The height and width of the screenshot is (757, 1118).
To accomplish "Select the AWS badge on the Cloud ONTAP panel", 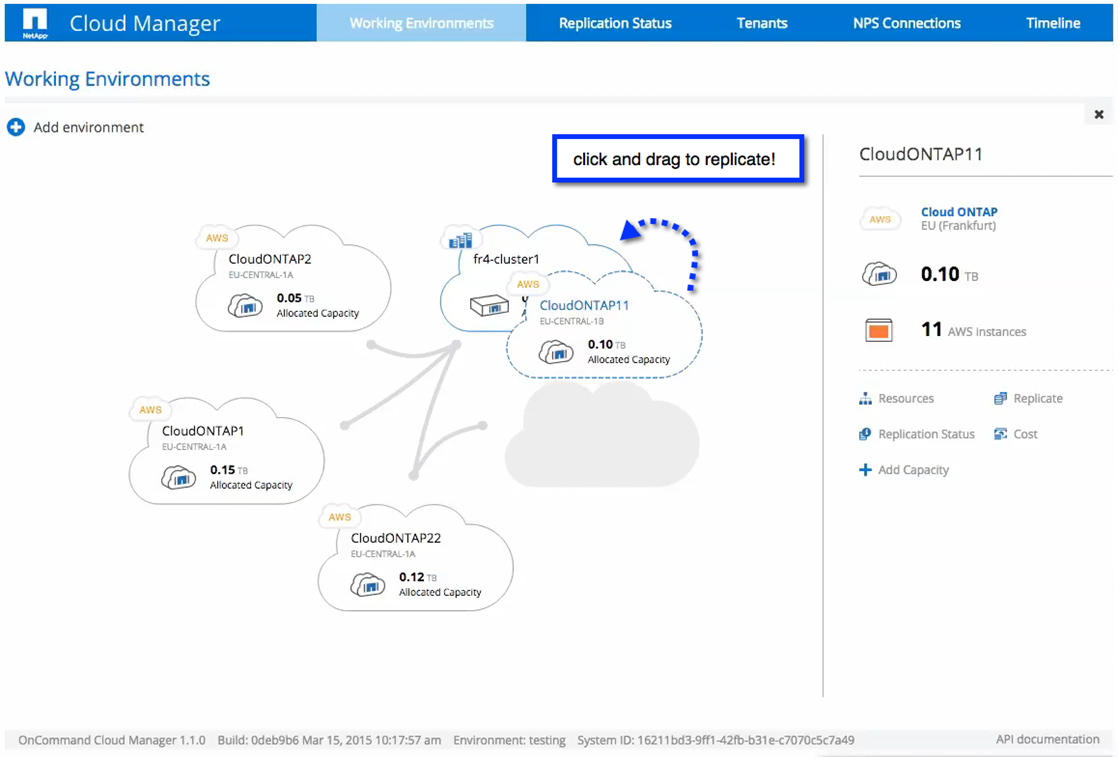I will coord(880,218).
